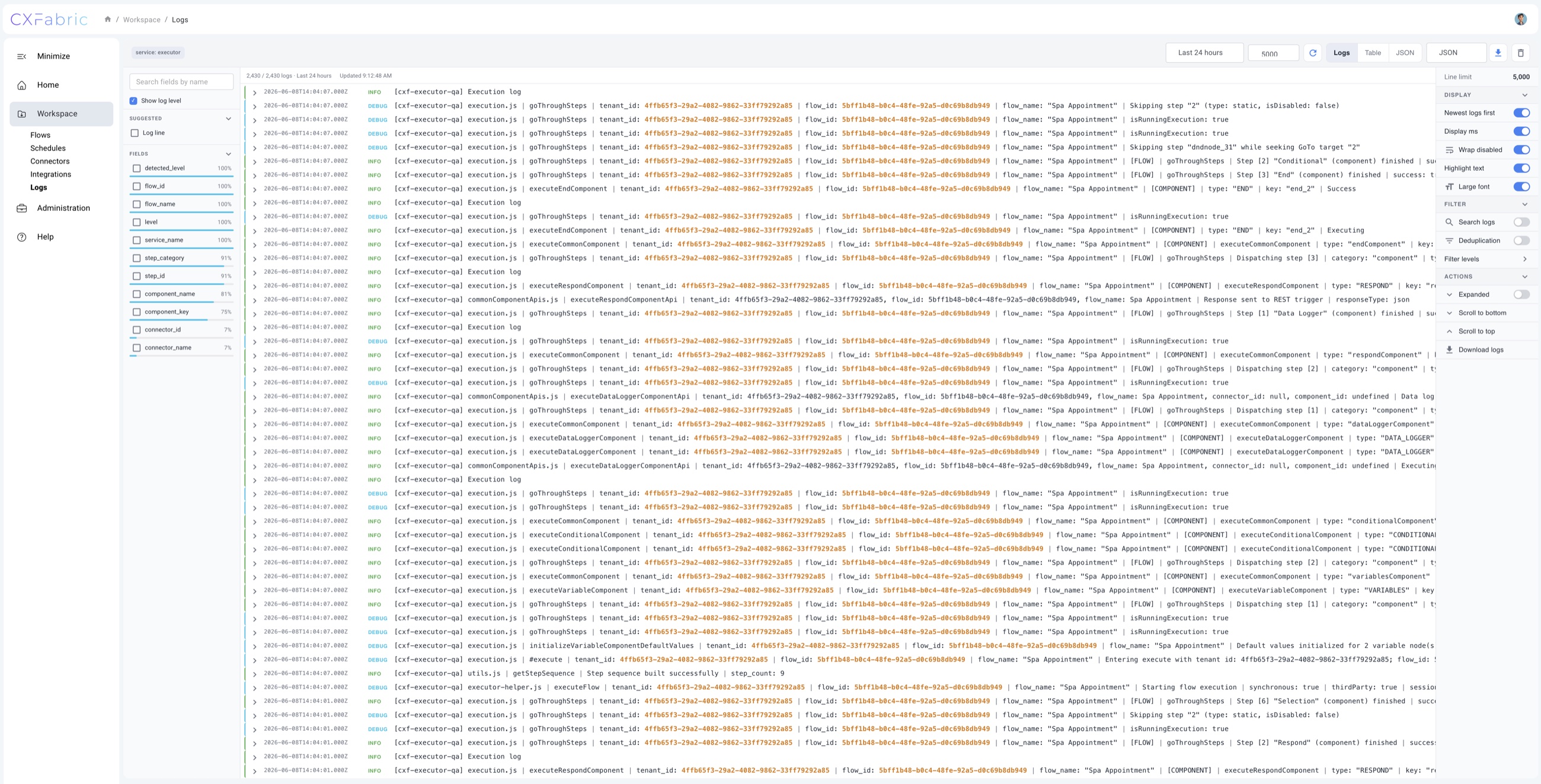Click the Minimize sidebar icon
The image size is (1541, 784).
(21, 56)
